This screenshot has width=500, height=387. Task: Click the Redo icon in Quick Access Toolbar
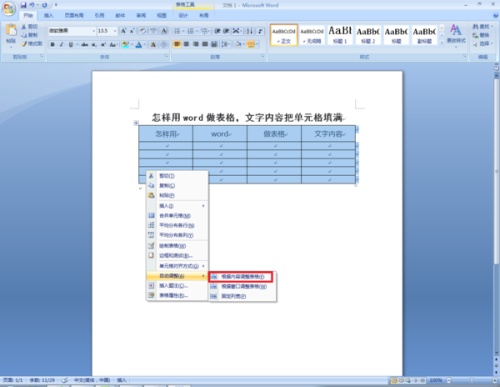pos(44,5)
